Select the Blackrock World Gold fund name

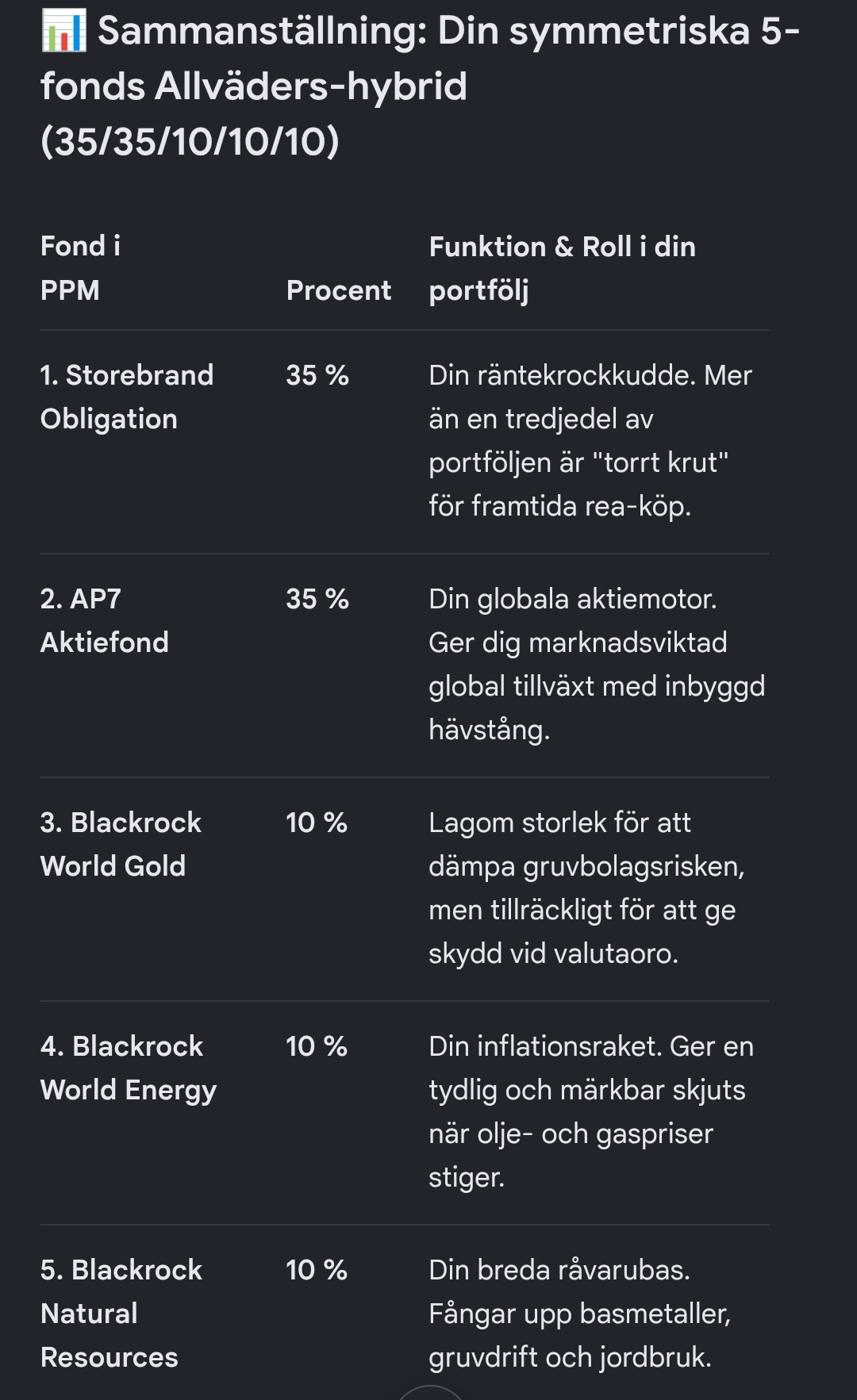coord(121,844)
